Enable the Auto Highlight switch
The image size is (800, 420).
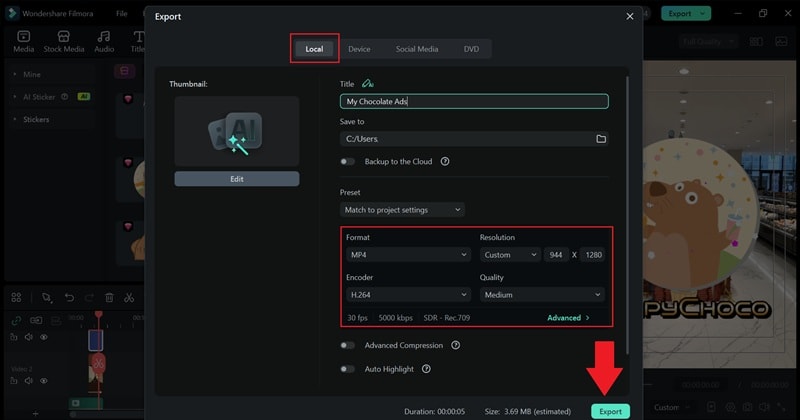click(x=347, y=368)
